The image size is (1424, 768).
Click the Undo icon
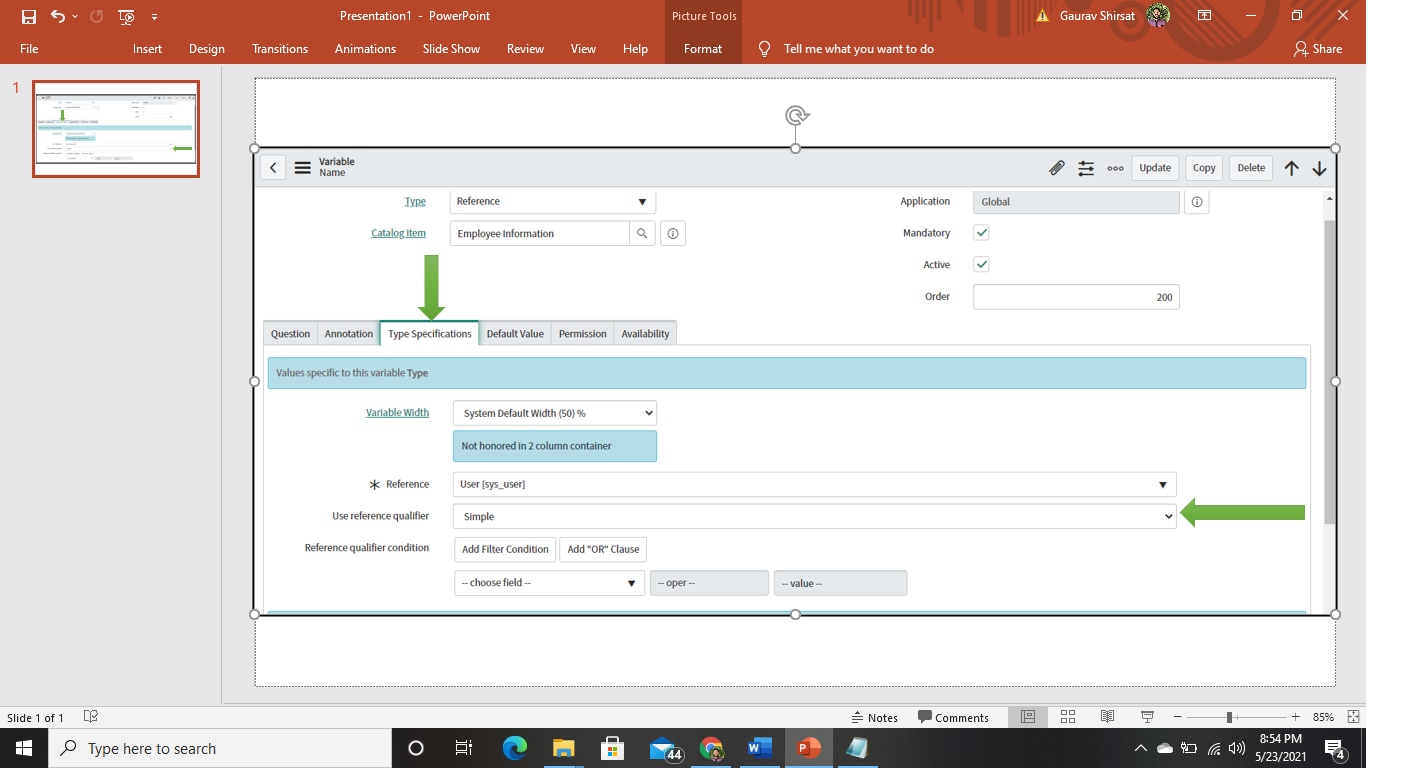55,16
